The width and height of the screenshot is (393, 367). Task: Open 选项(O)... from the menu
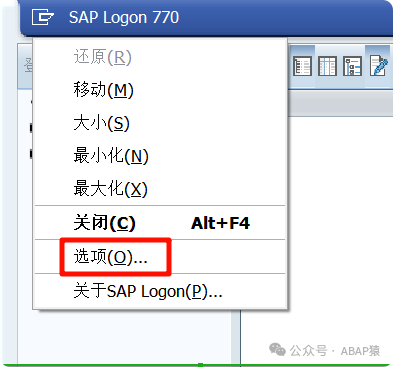click(x=160, y=257)
